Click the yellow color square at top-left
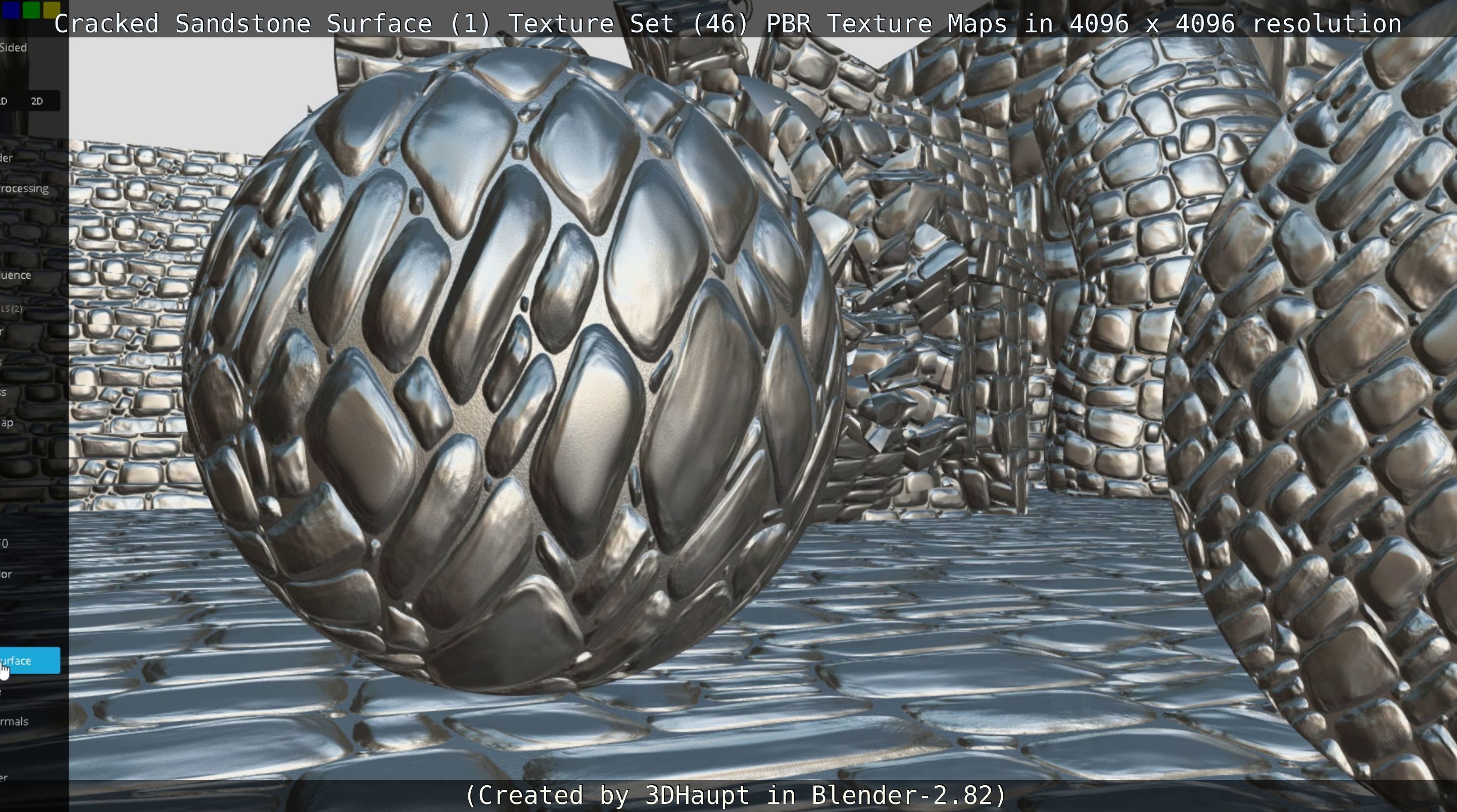This screenshot has width=1457, height=812. tap(51, 9)
